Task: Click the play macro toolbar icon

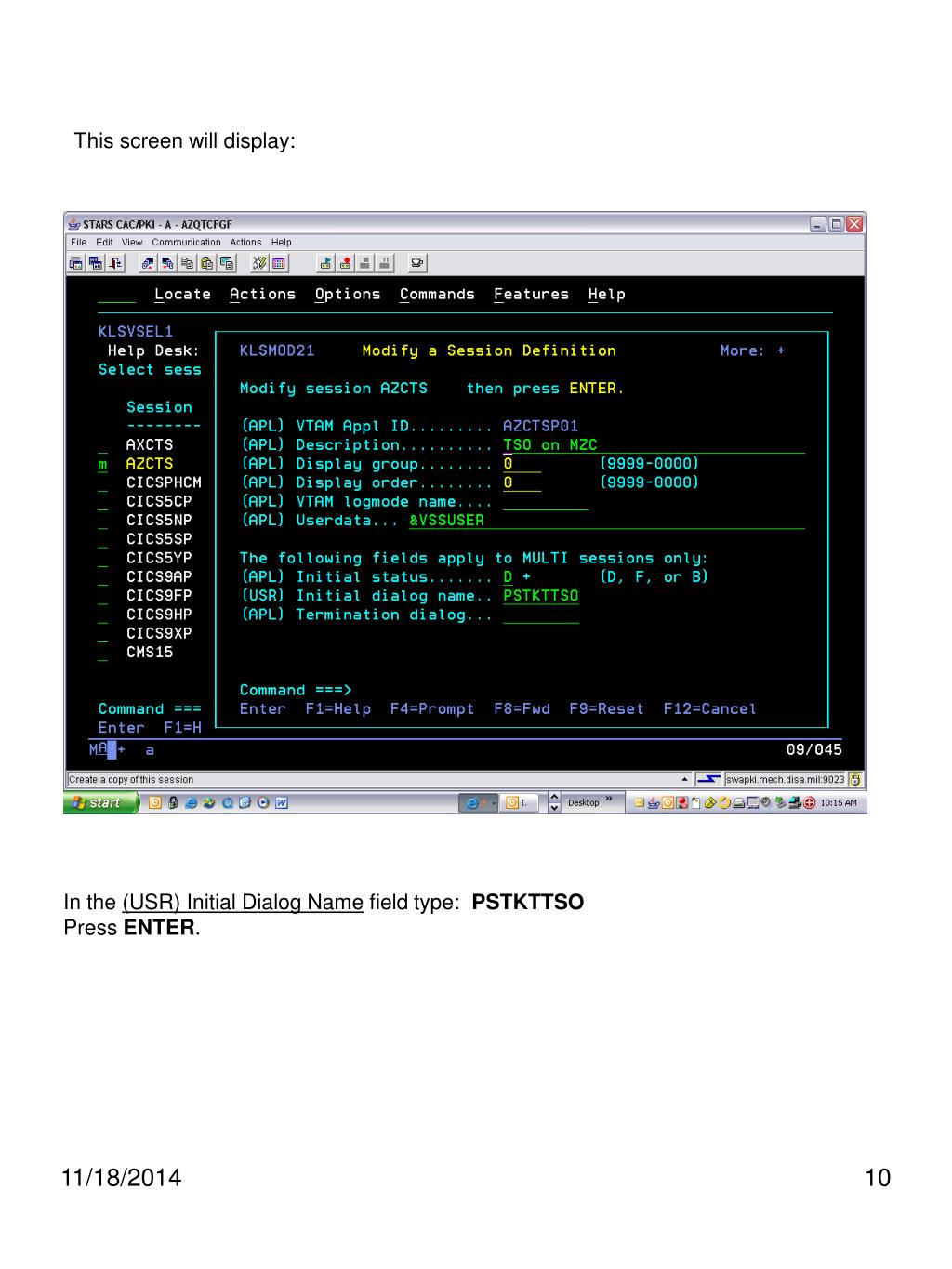Action: tap(325, 264)
